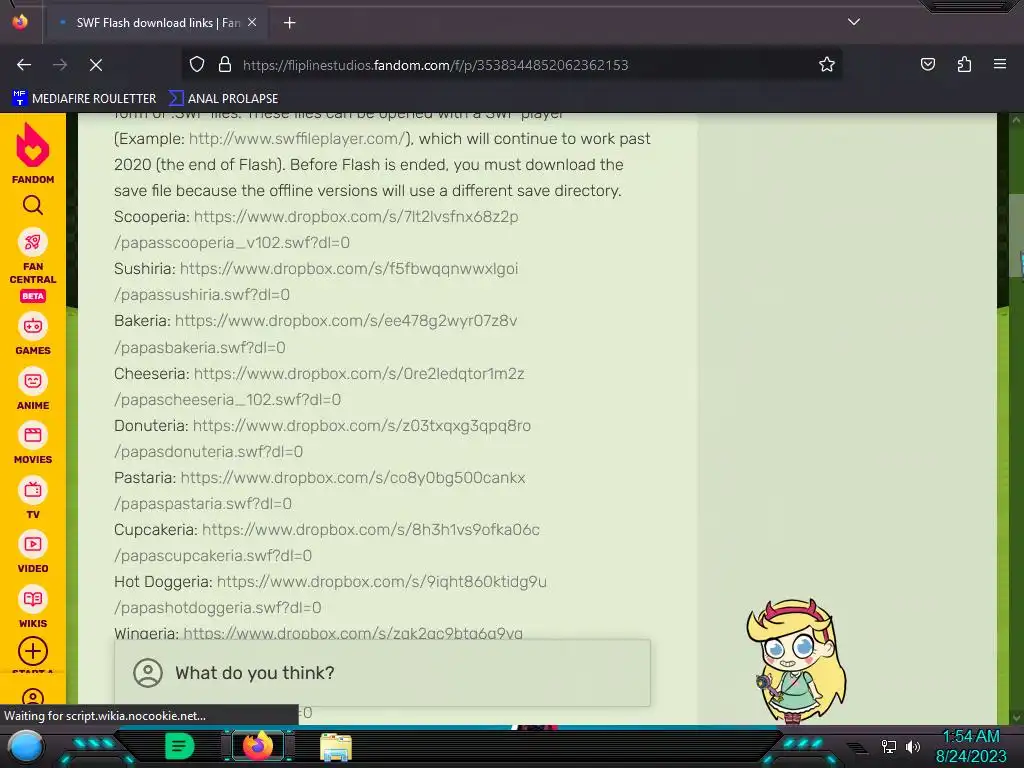Open Fandom search magnifier
The width and height of the screenshot is (1024, 768).
pos(33,206)
